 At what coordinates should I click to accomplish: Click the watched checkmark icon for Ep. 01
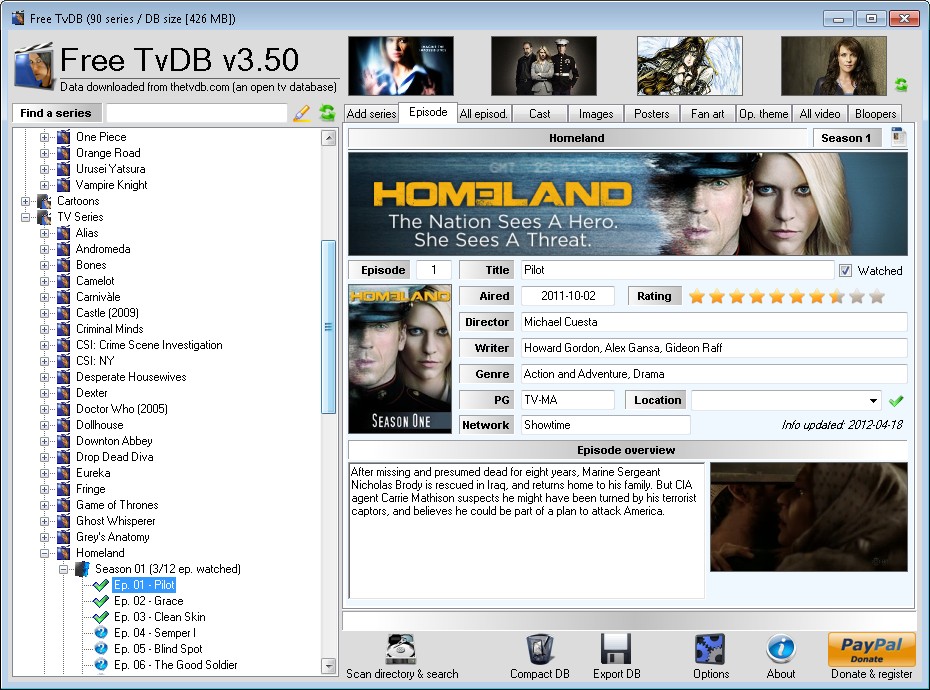[x=101, y=585]
